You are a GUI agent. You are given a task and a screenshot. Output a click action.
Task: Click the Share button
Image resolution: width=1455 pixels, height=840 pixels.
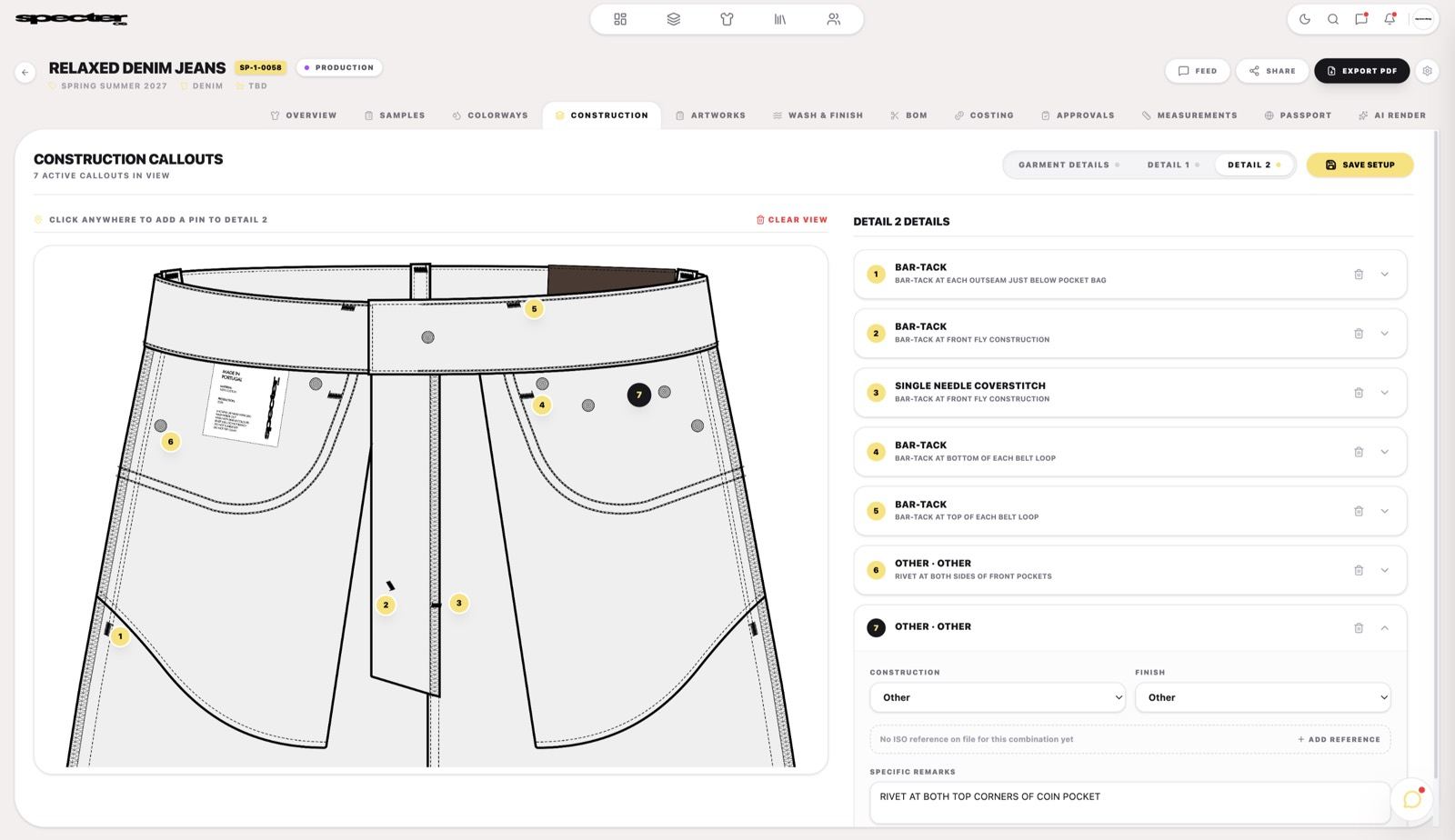click(1272, 71)
